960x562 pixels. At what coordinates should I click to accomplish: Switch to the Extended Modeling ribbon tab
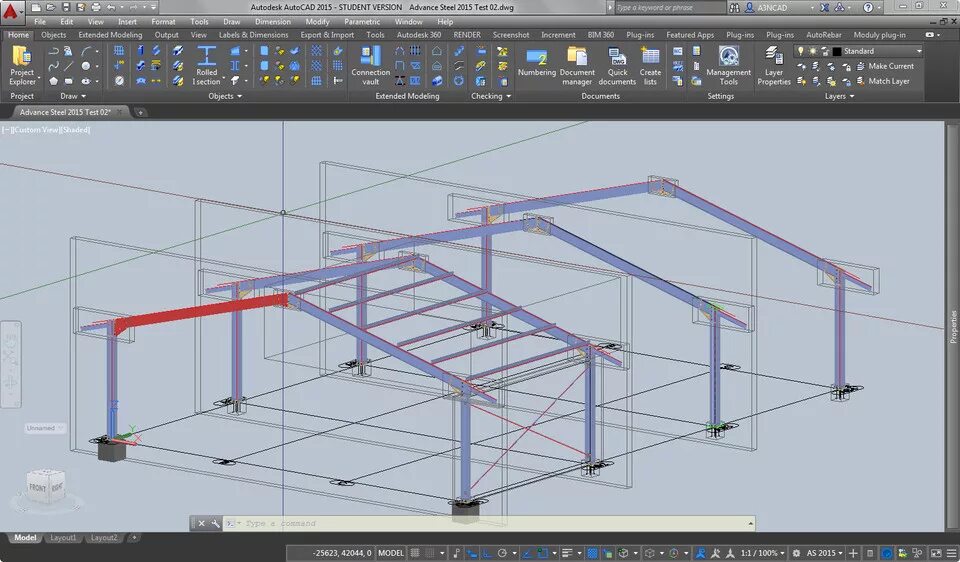coord(110,35)
